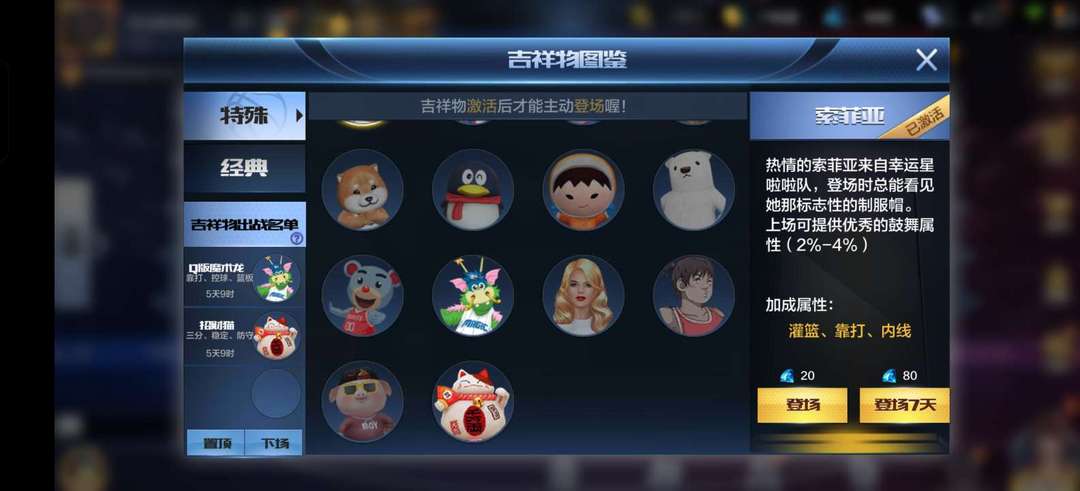
Task: Click the empty roster slot circle
Action: click(276, 393)
